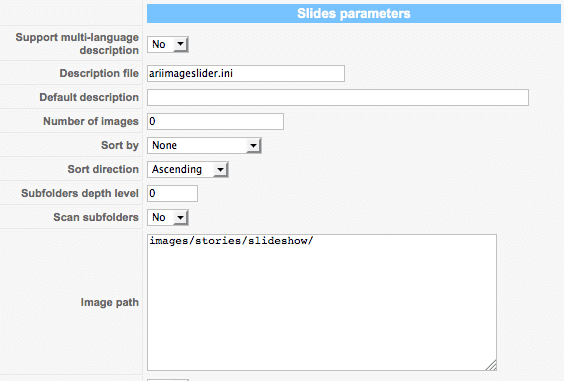
Task: Open the Support multi-language description dropdown
Action: point(168,44)
